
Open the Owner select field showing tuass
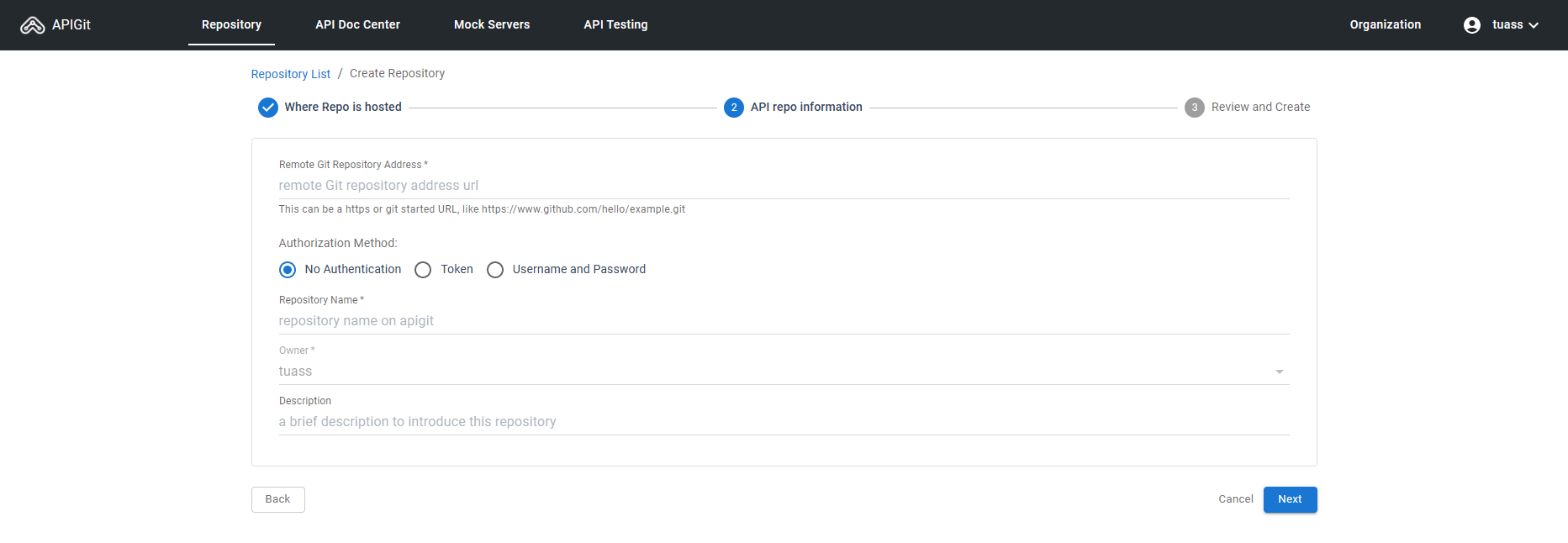click(773, 372)
